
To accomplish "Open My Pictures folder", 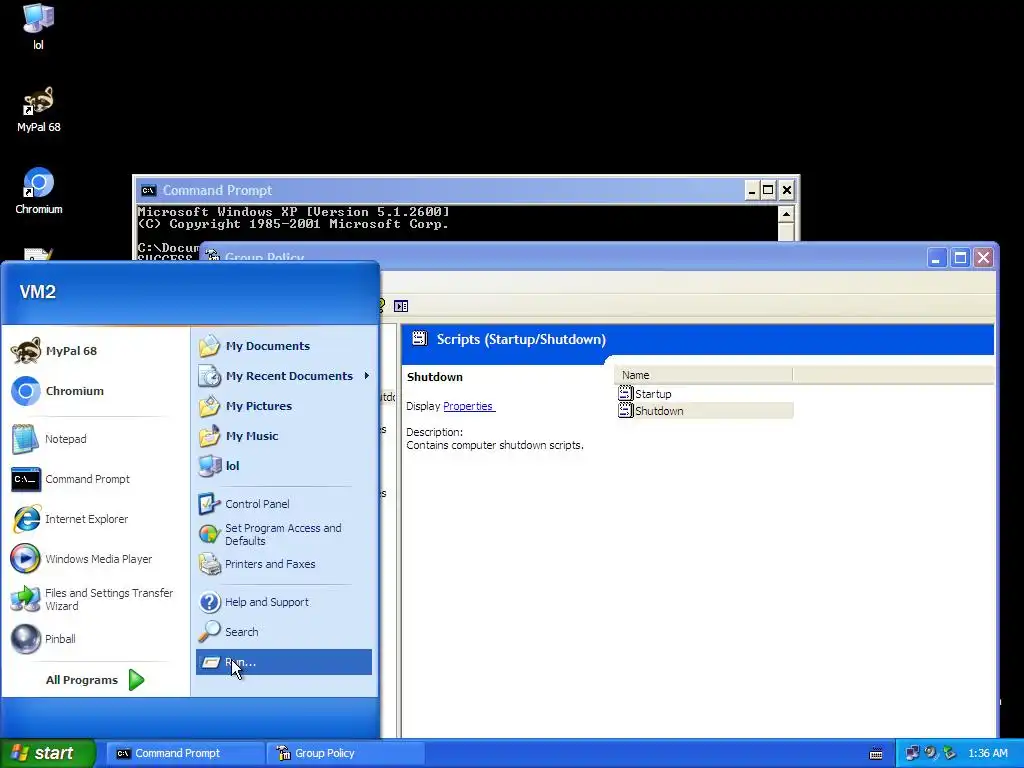I will (x=283, y=406).
